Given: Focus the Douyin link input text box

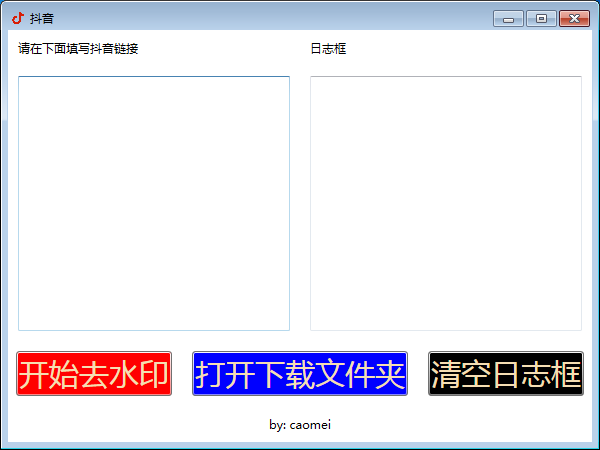Looking at the screenshot, I should click(x=154, y=203).
